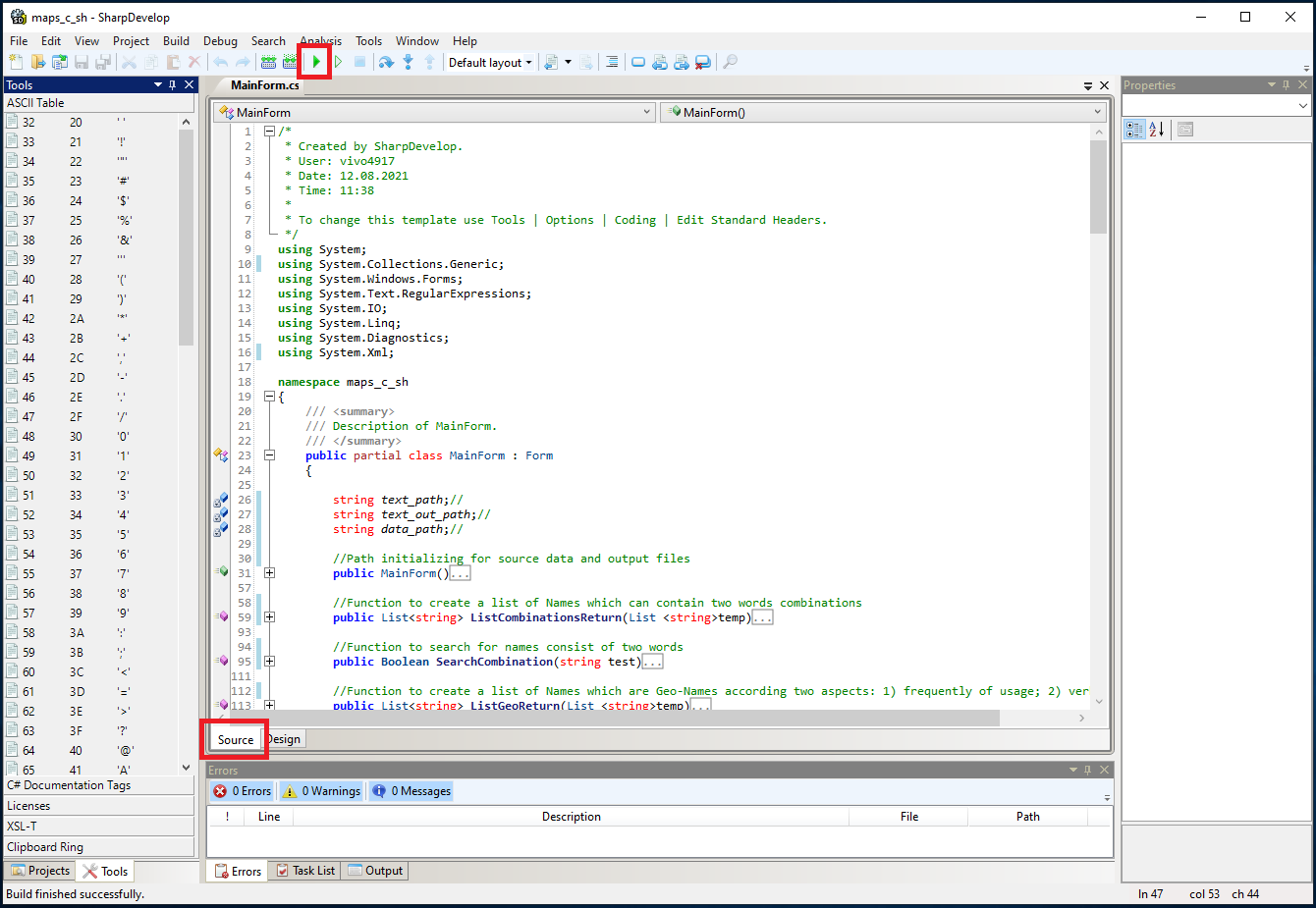Viewport: 1316px width, 908px height.
Task: Switch to the Output tab
Action: tap(374, 871)
